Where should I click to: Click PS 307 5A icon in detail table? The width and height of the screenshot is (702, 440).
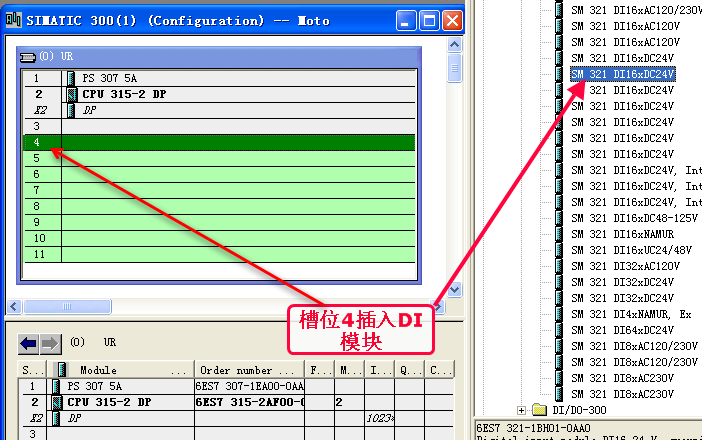(56, 386)
